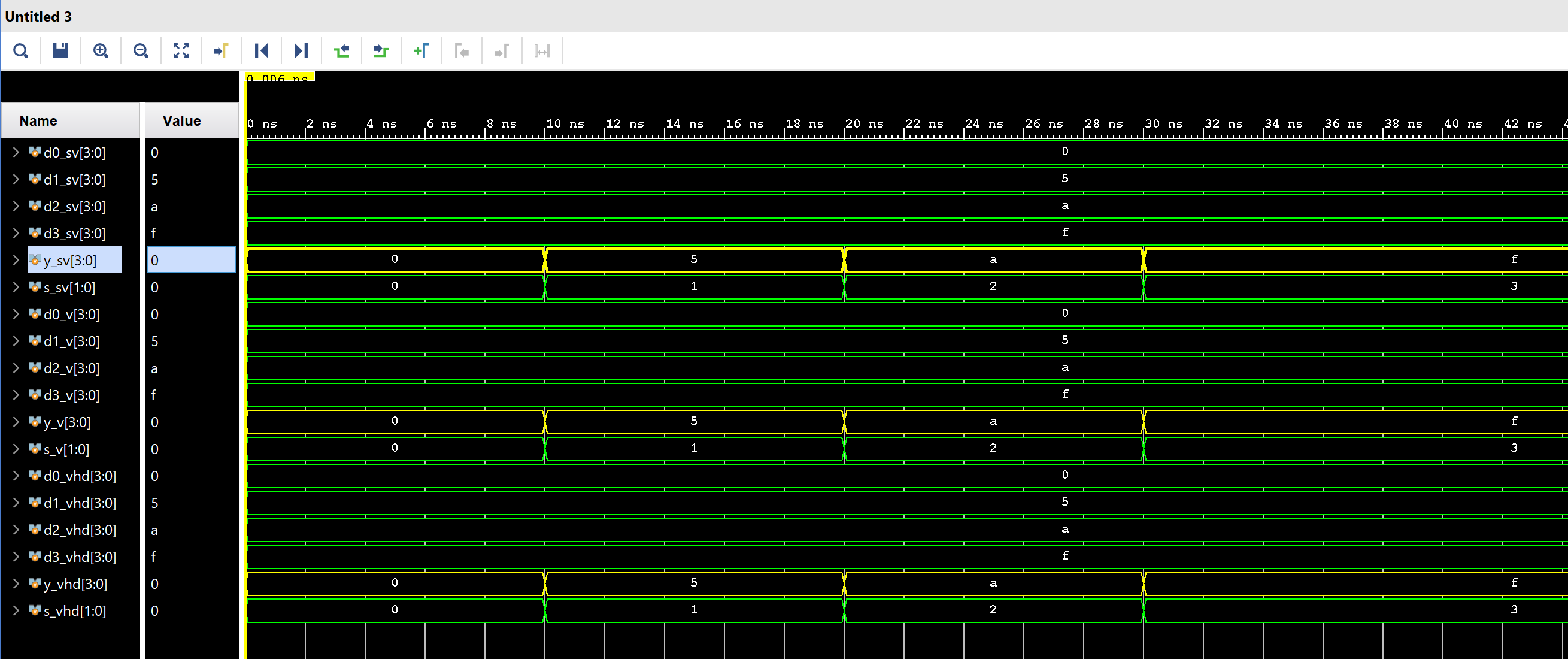Screen dimensions: 1568x659
Task: Select the Untitled 3 tab title
Action: 38,16
